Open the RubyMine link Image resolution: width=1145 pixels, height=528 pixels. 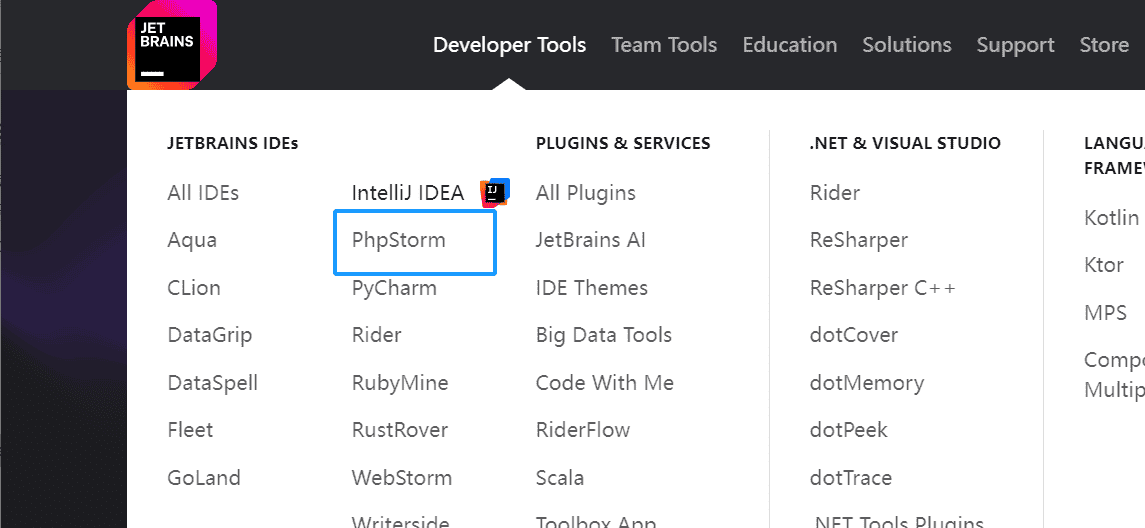coord(400,383)
